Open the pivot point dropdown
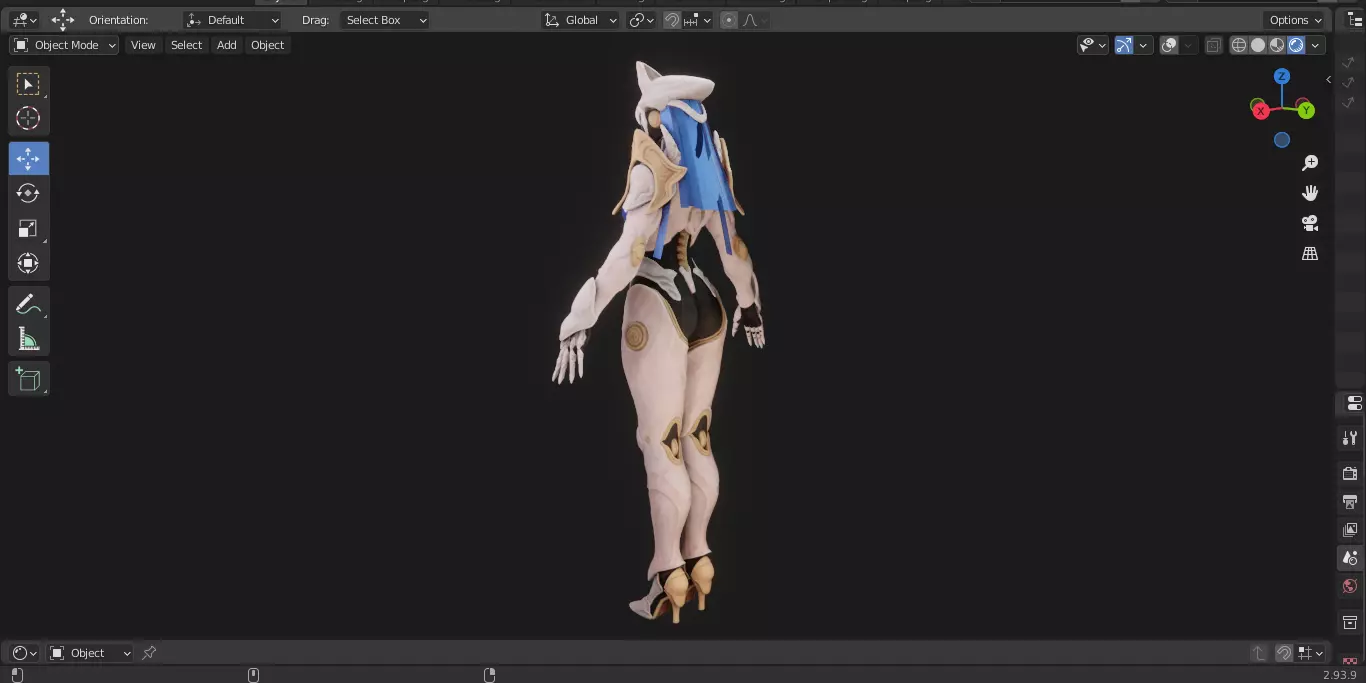Viewport: 1366px width, 683px height. pyautogui.click(x=641, y=20)
